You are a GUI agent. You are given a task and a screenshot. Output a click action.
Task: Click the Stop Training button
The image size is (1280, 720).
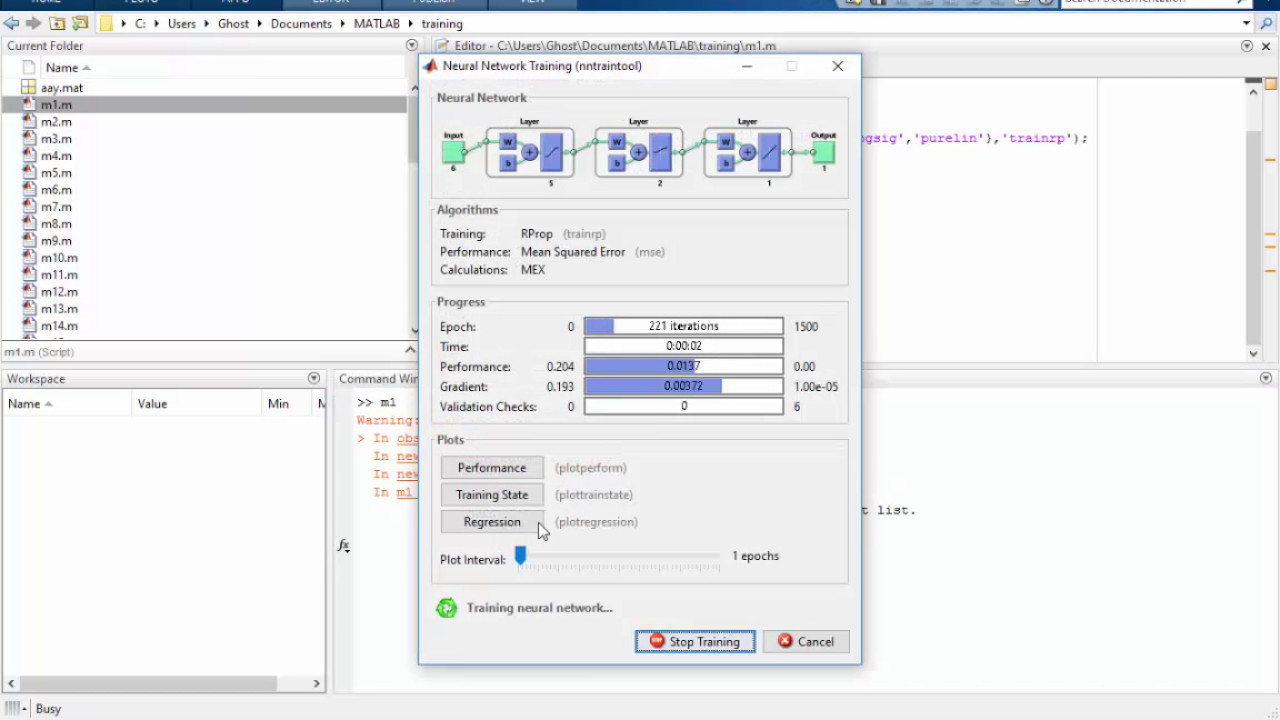point(695,642)
